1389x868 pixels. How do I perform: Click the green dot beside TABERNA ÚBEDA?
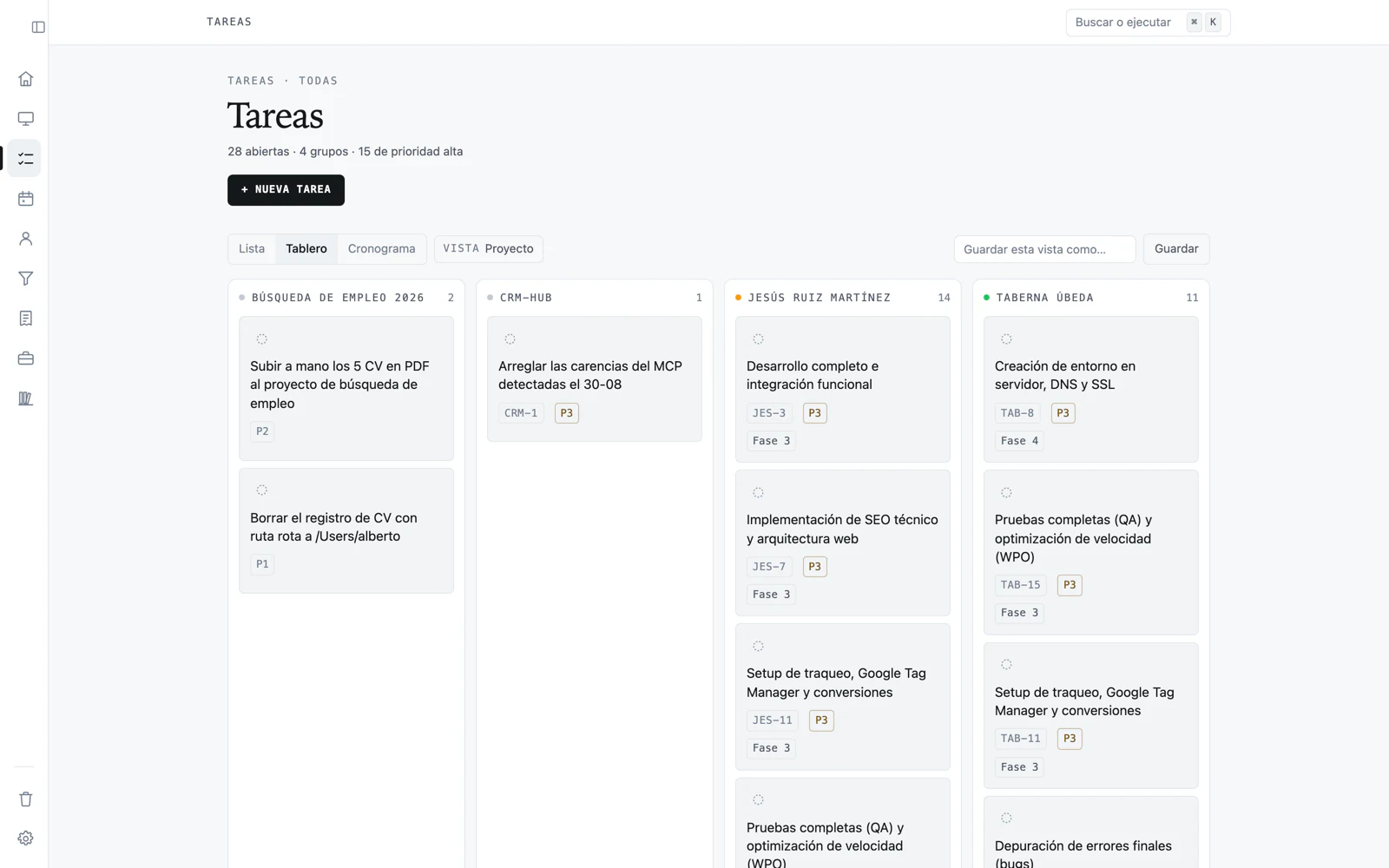click(x=986, y=298)
